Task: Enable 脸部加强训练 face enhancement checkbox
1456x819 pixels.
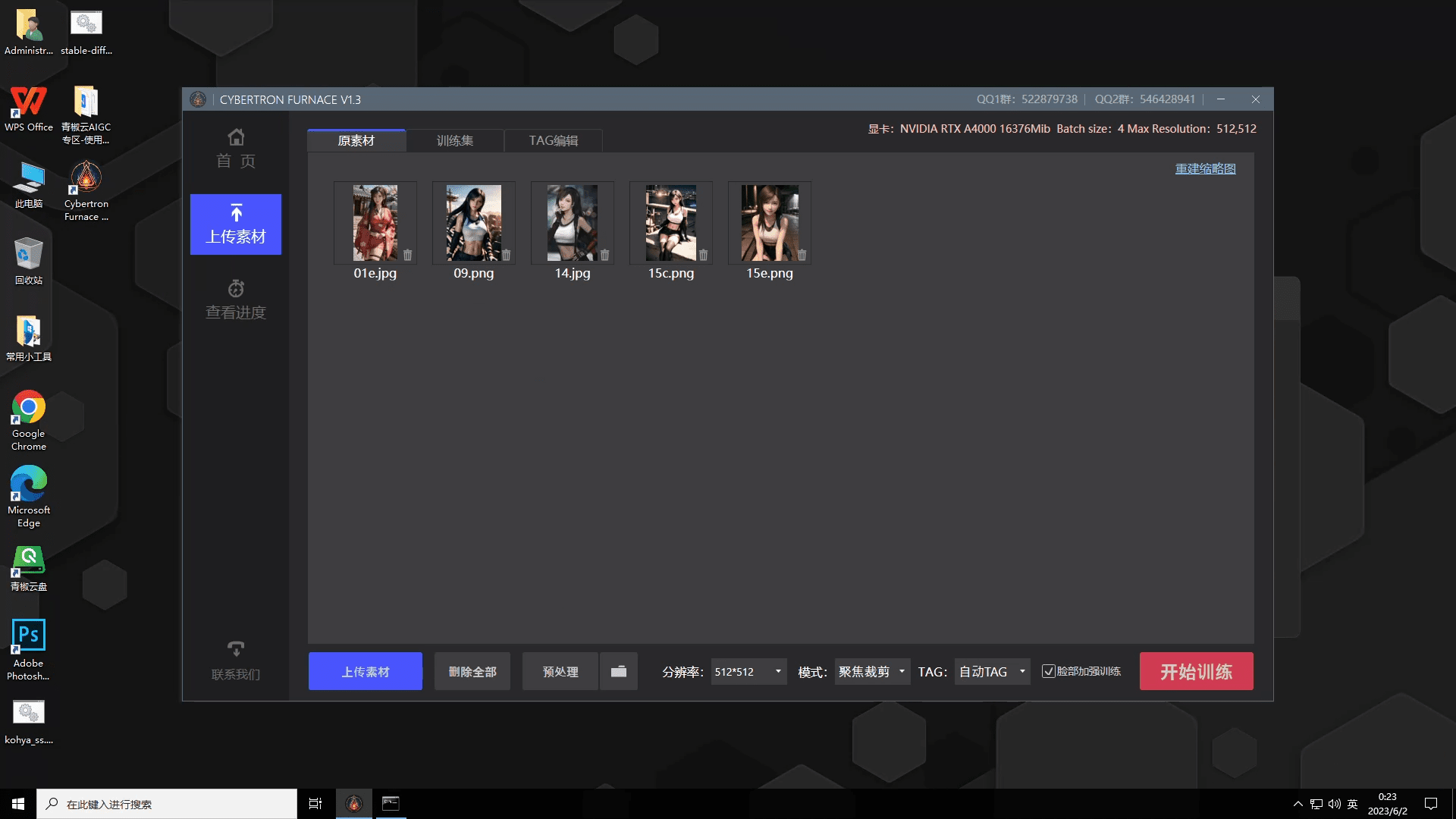Action: tap(1048, 671)
